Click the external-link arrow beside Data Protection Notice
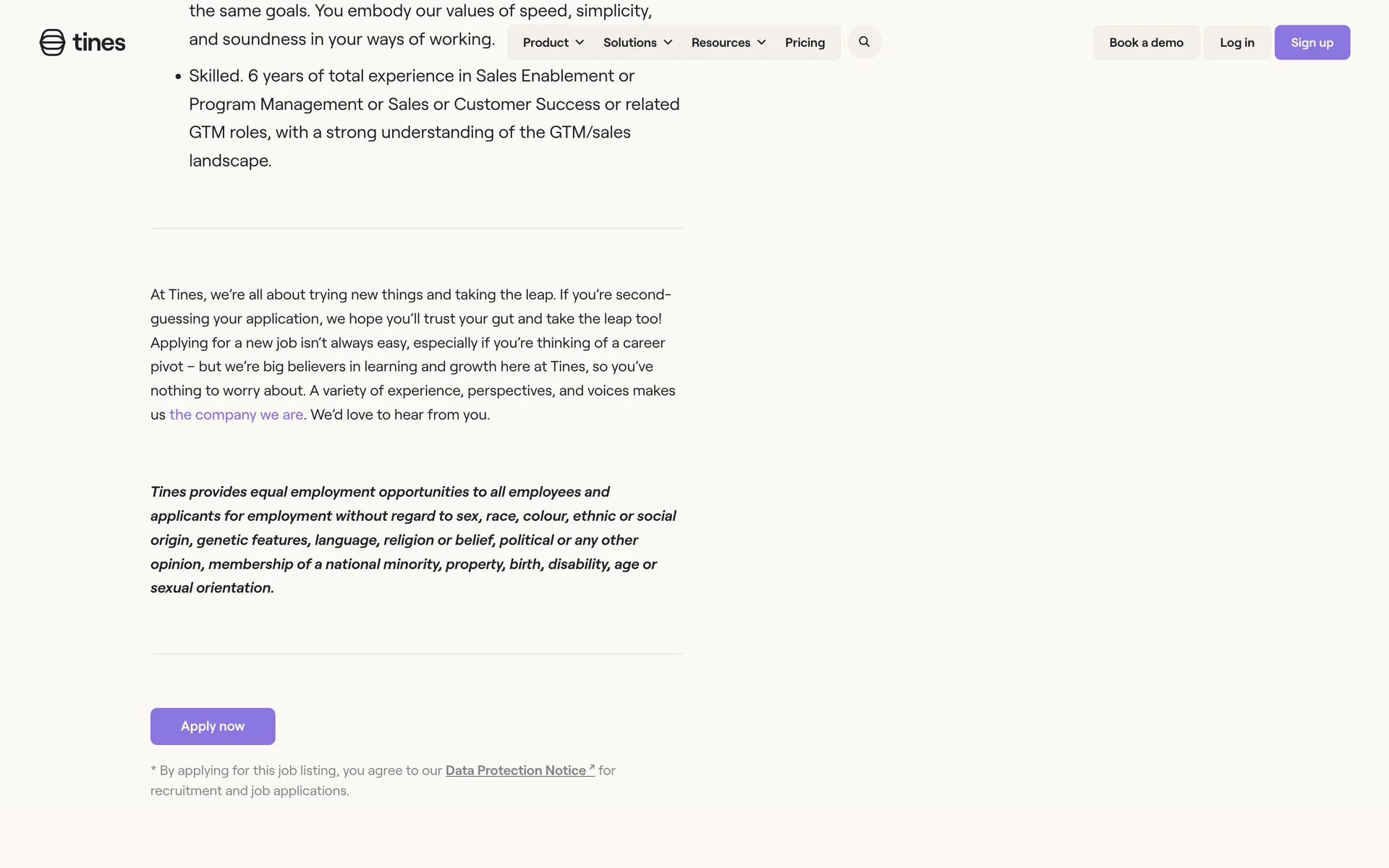The width and height of the screenshot is (1389, 868). pos(592,767)
